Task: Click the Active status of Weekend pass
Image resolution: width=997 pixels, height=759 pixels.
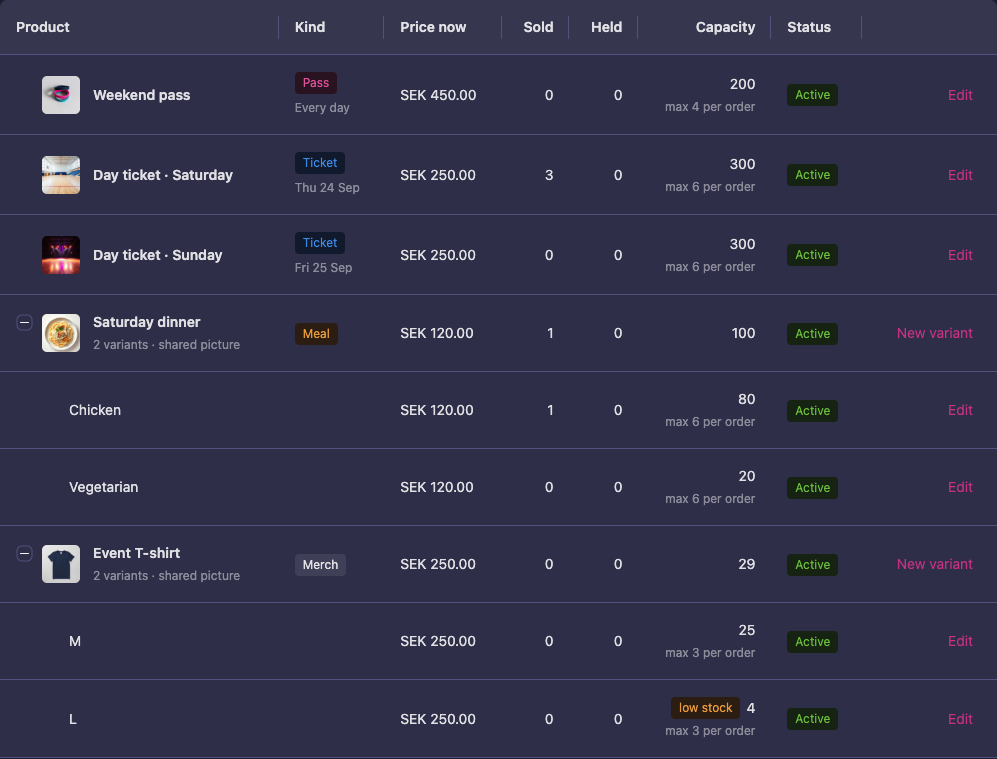Action: point(813,95)
